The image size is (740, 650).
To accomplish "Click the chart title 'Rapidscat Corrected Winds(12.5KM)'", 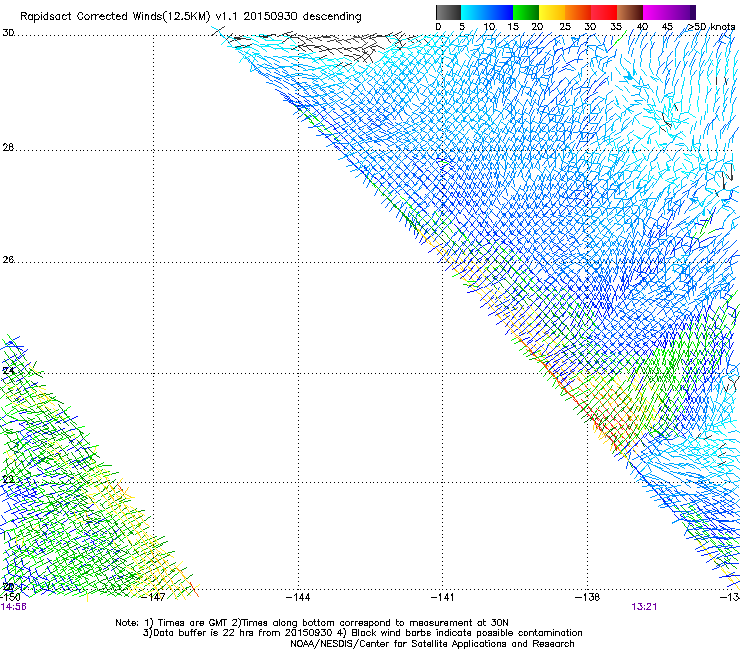I will click(115, 17).
